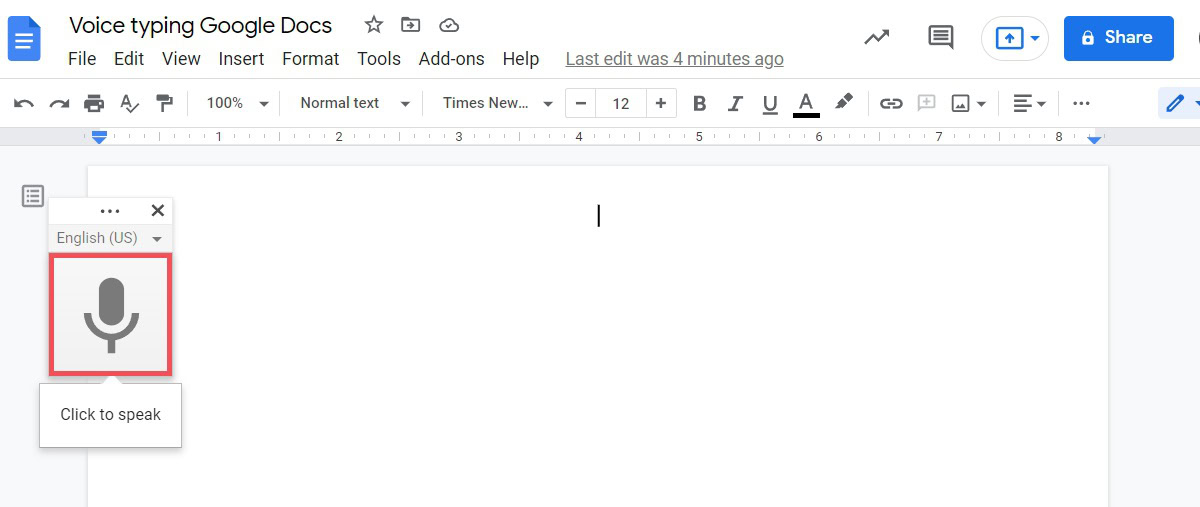The width and height of the screenshot is (1200, 507).
Task: Click the font size field showing 12
Action: [621, 103]
